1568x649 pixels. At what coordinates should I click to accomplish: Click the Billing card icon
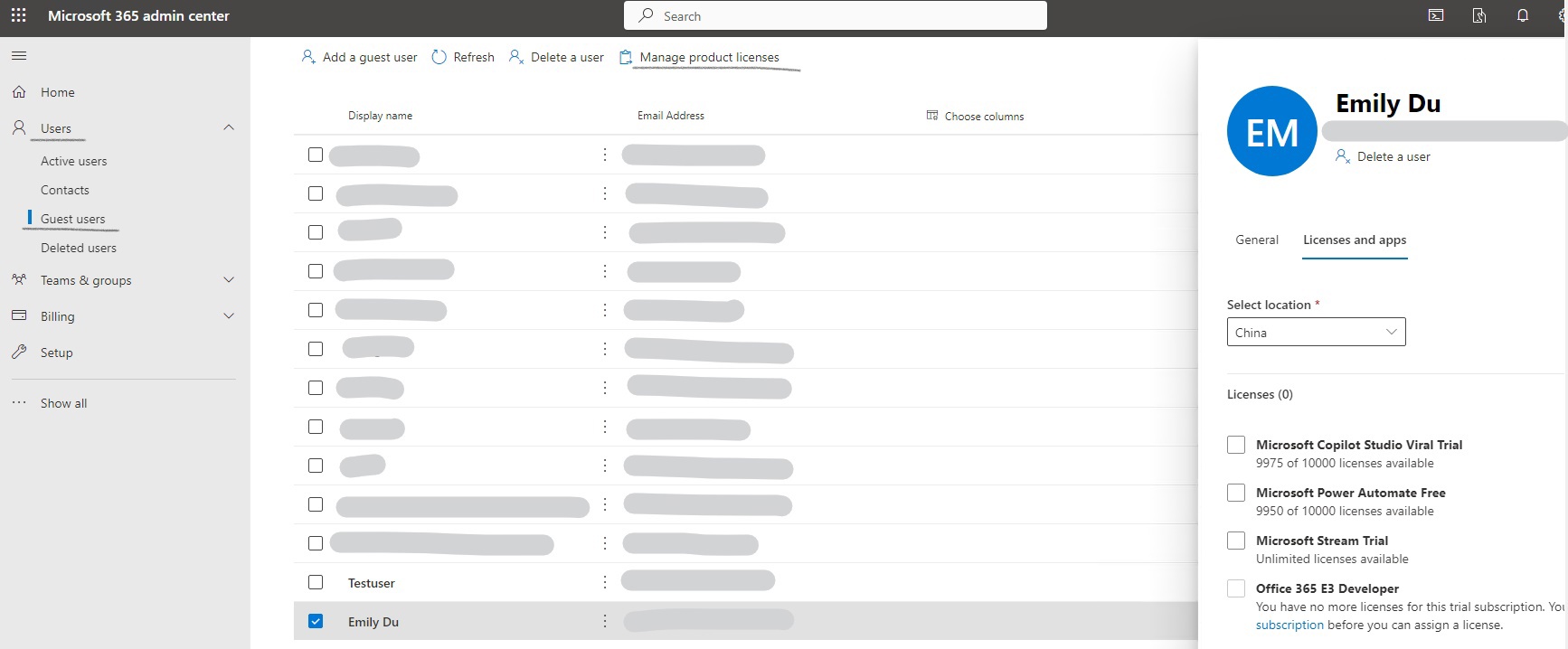tap(19, 315)
